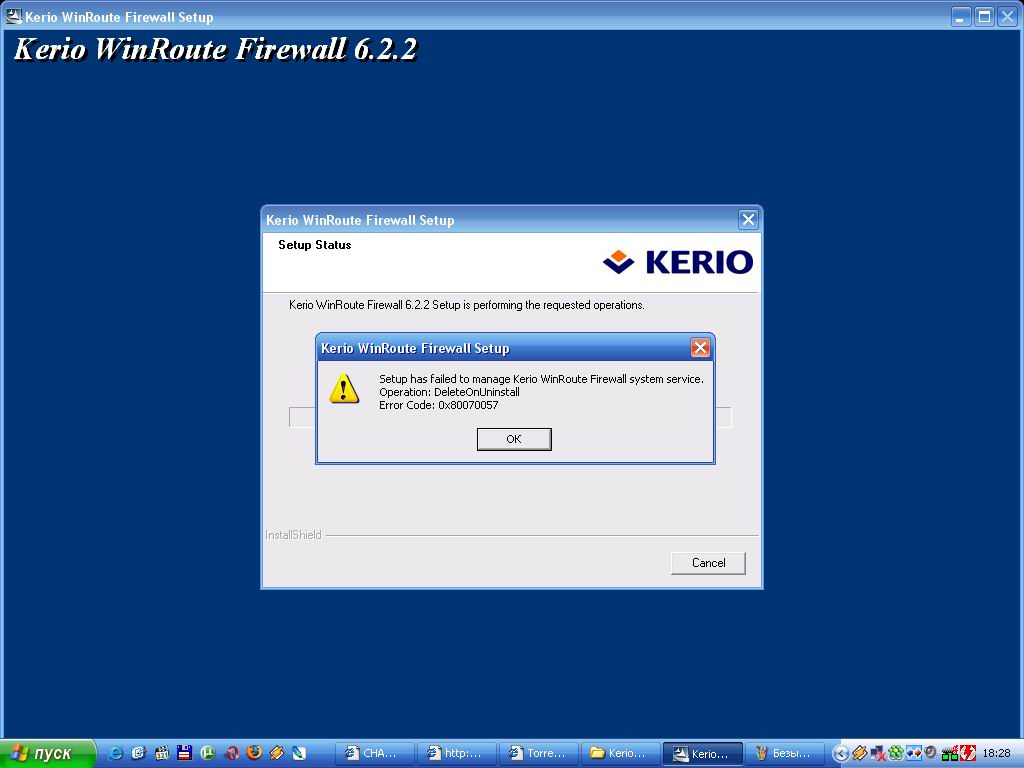This screenshot has width=1024, height=768.
Task: Launch uTorrent from quick launch
Action: coord(208,753)
